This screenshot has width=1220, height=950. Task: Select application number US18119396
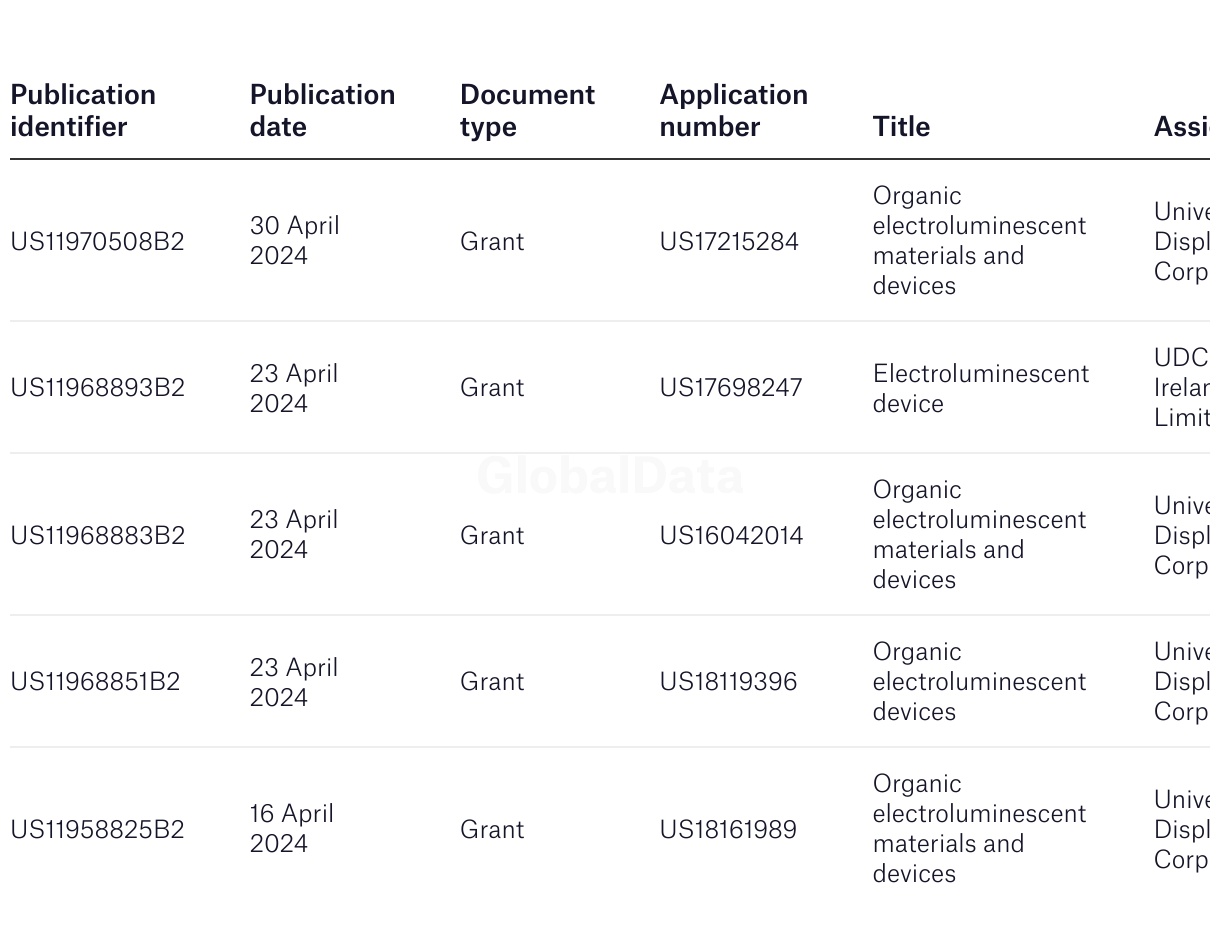point(728,681)
